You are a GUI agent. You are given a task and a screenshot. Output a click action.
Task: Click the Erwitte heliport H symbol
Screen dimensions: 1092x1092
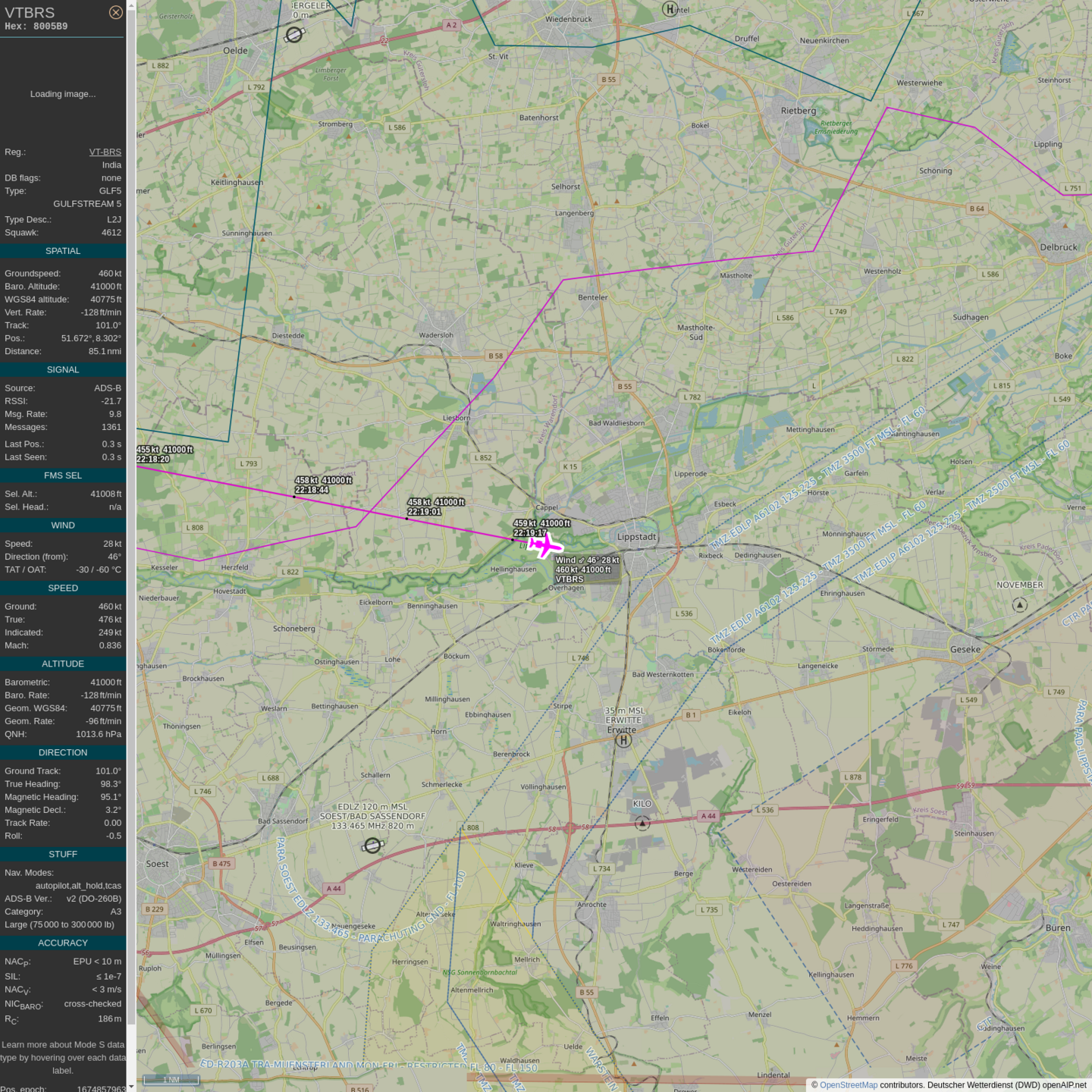[x=623, y=740]
